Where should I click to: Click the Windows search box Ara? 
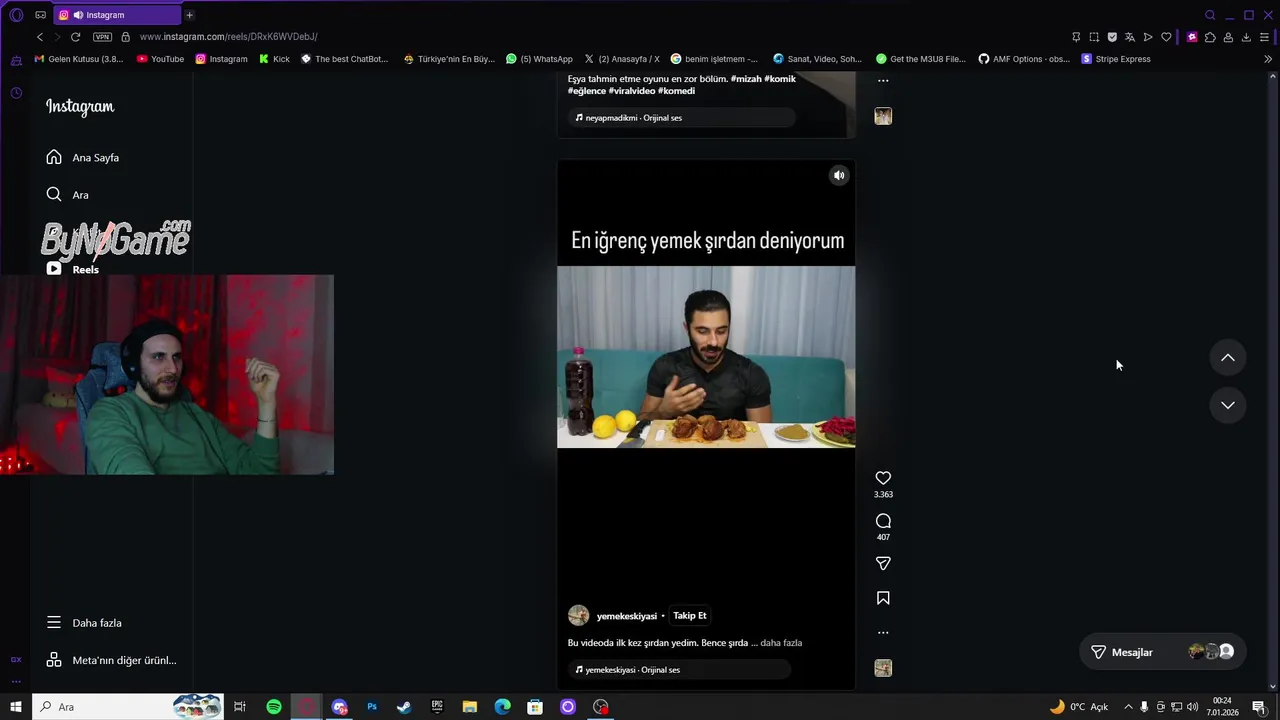coord(127,707)
